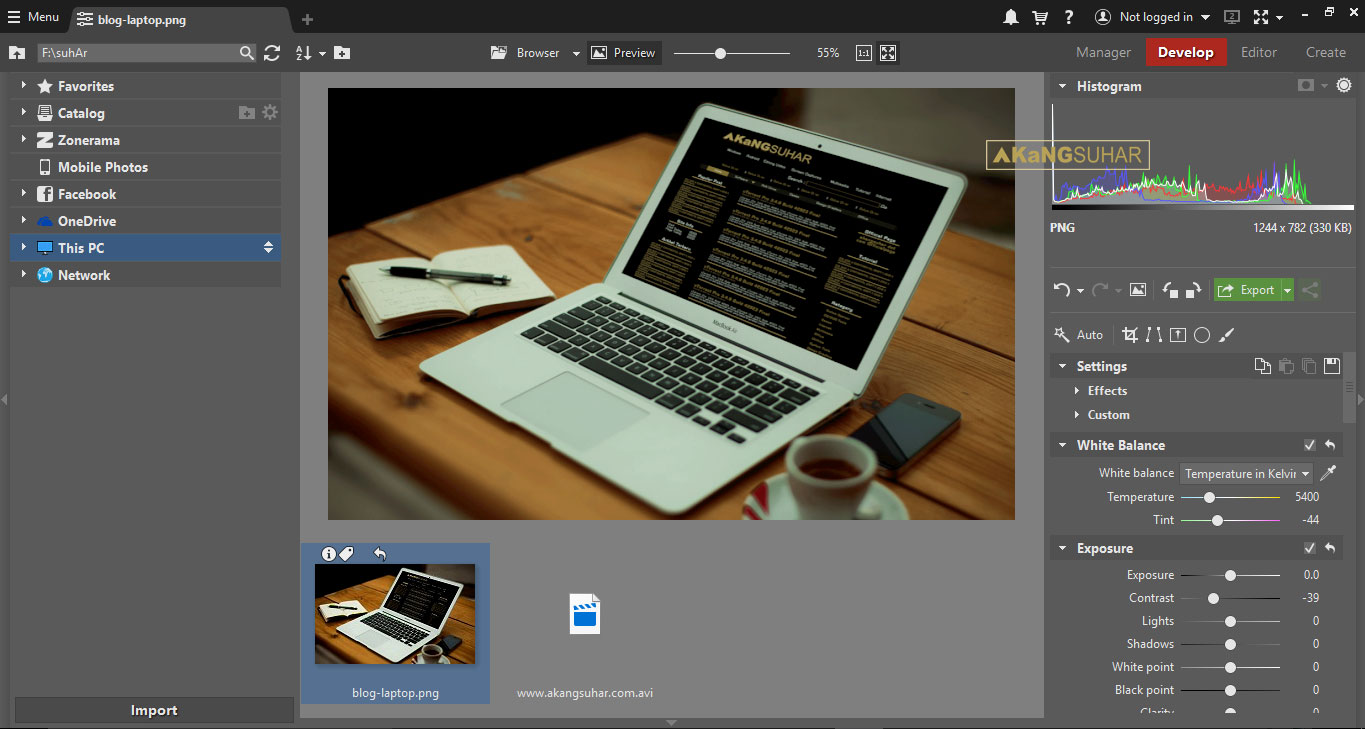Set zoom to 1:1
This screenshot has width=1365, height=729.
pos(863,53)
